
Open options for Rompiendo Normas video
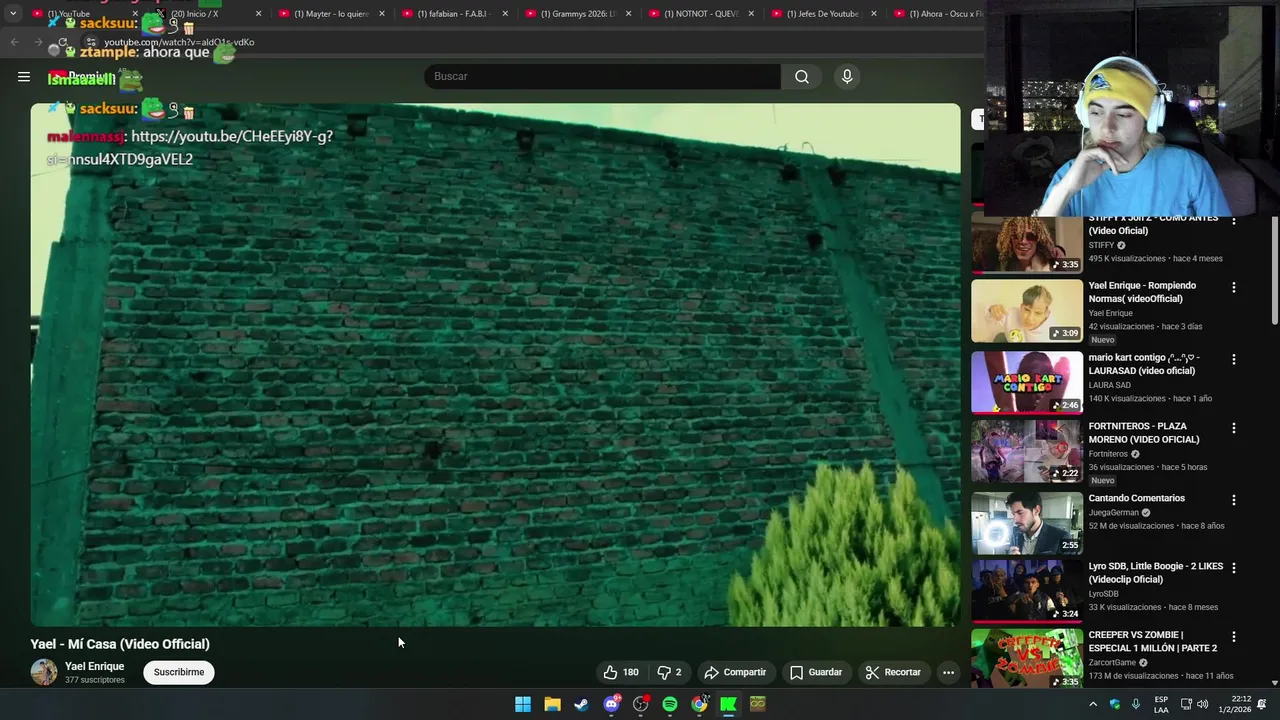click(1233, 287)
